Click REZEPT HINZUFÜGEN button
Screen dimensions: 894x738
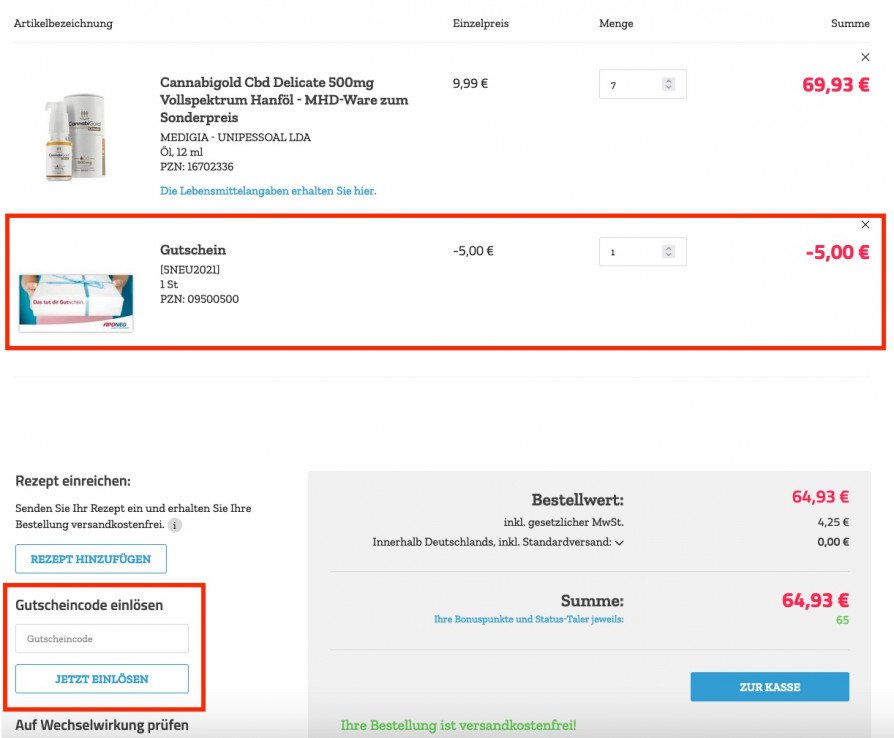click(x=91, y=559)
